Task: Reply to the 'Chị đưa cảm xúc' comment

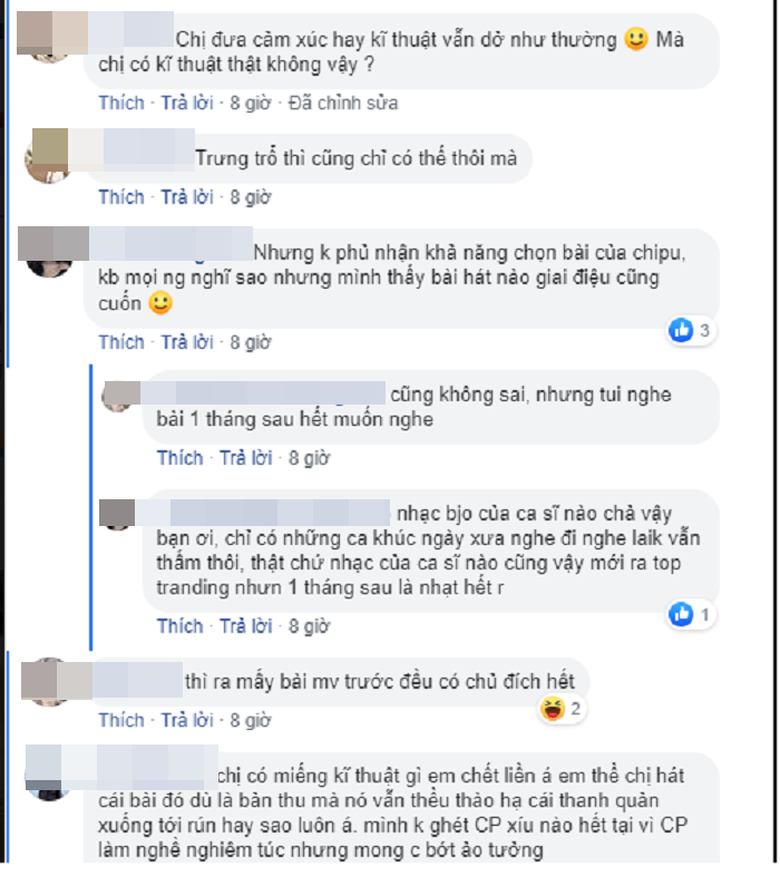Action: [x=187, y=103]
